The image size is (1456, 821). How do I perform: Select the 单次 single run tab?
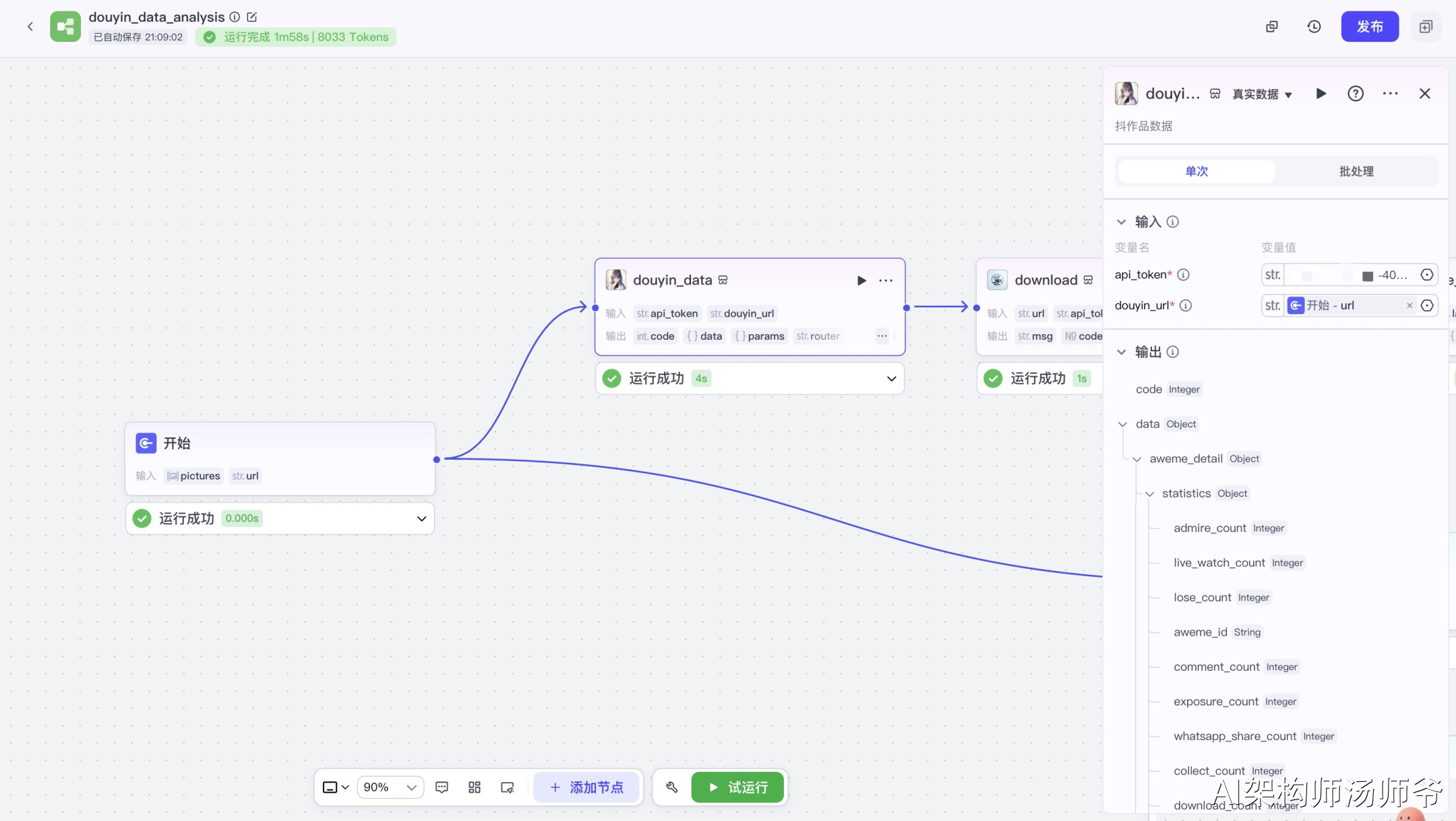coord(1196,171)
